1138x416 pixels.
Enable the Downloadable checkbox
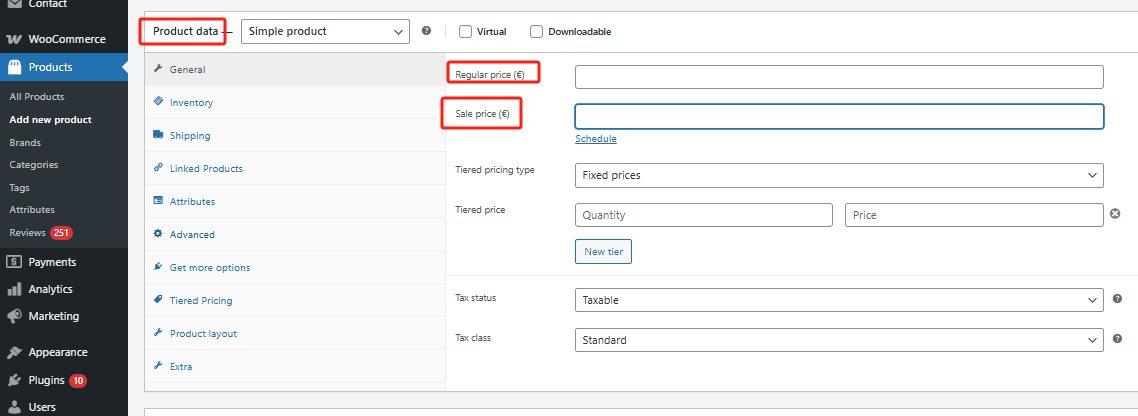tap(536, 31)
